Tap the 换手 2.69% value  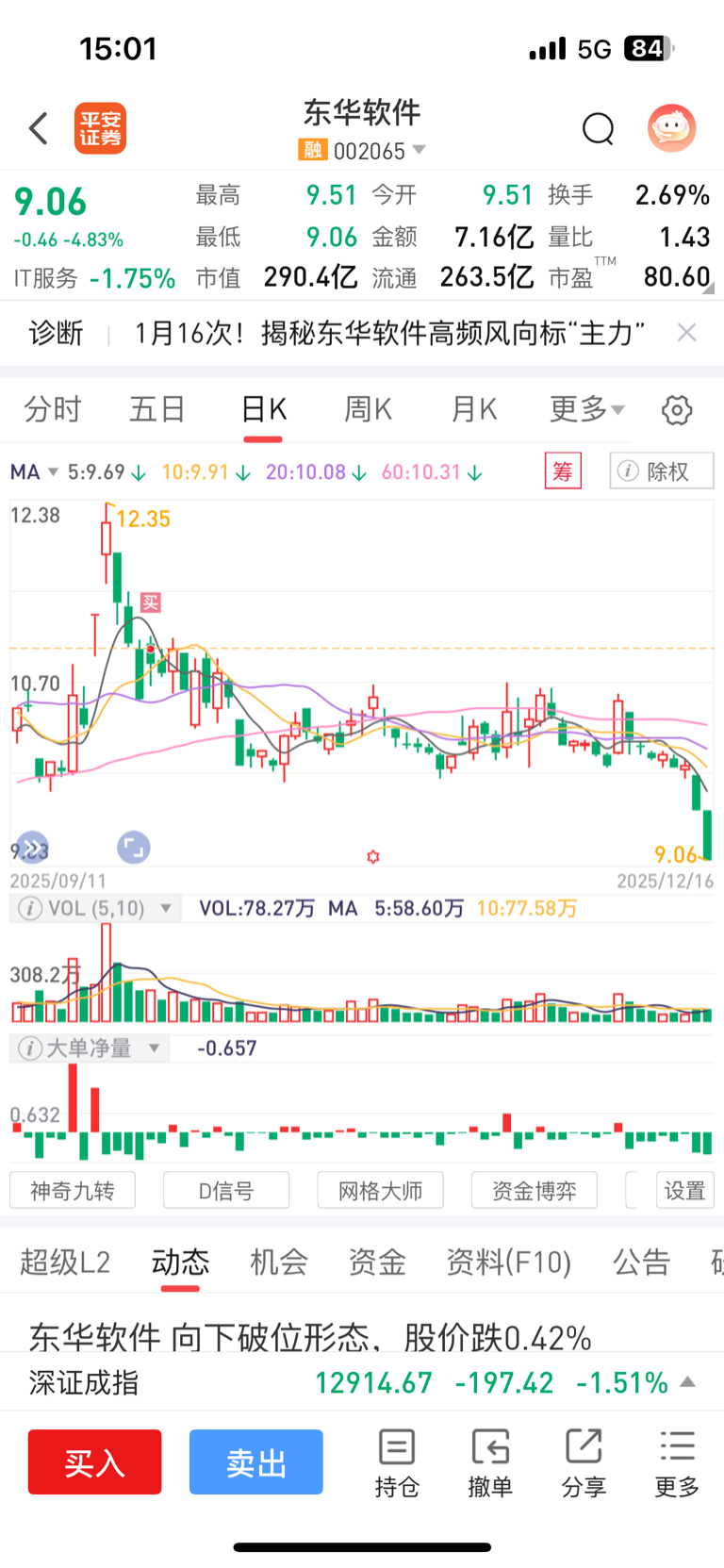coord(672,195)
